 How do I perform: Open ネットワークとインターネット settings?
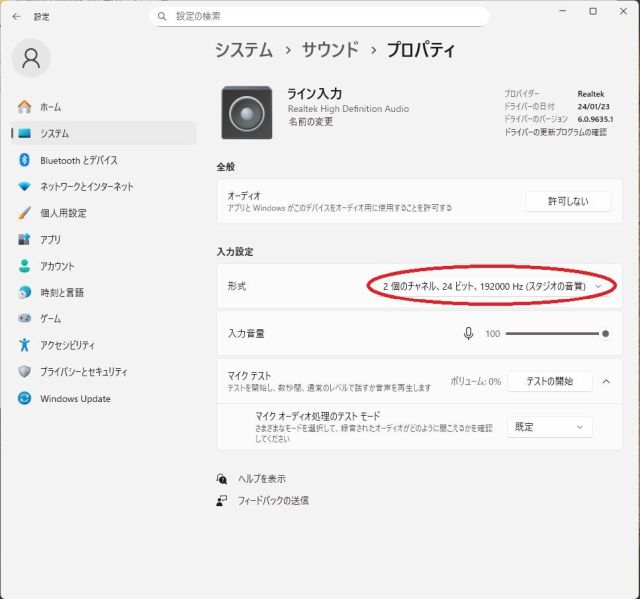pyautogui.click(x=87, y=186)
